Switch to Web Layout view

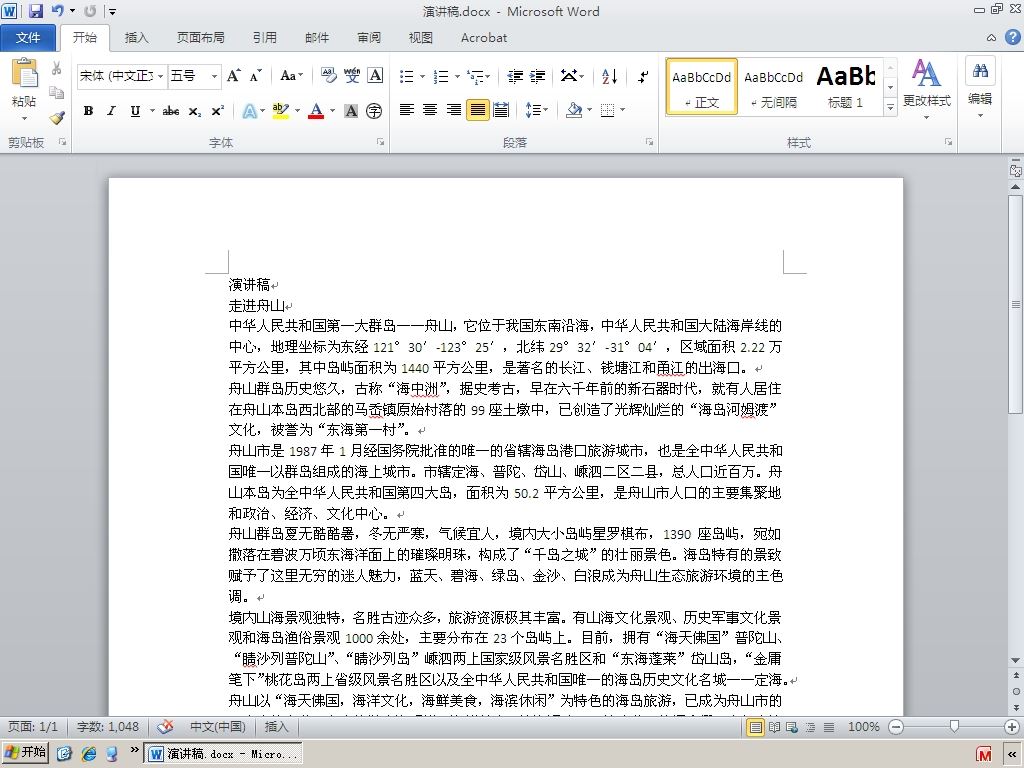[792, 726]
